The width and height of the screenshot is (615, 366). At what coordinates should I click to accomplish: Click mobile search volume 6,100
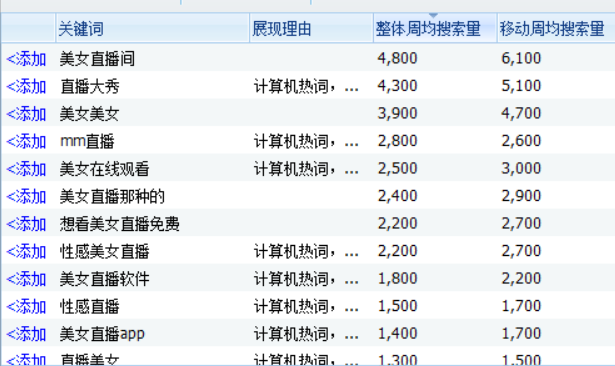tap(521, 58)
